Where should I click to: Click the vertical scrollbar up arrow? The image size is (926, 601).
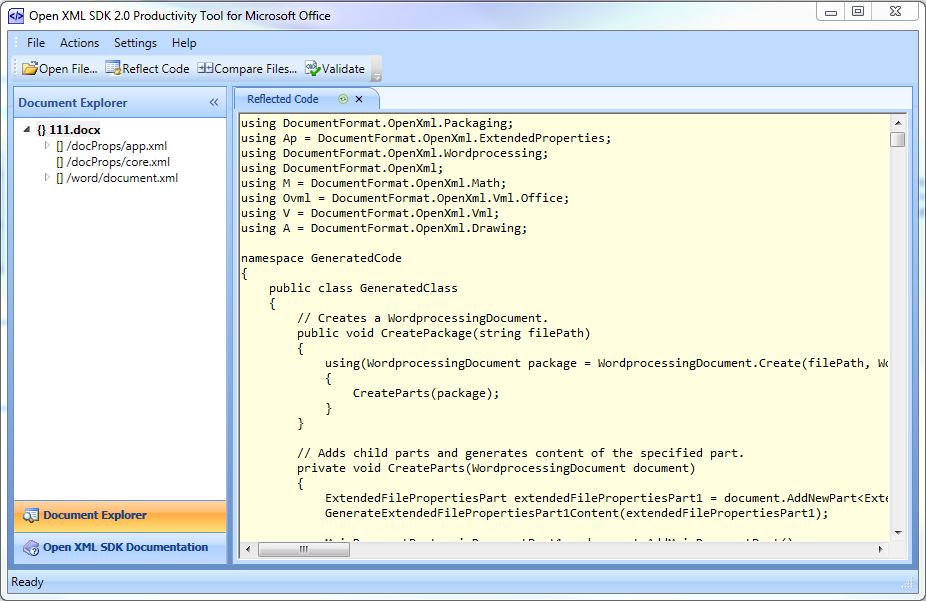pyautogui.click(x=898, y=123)
